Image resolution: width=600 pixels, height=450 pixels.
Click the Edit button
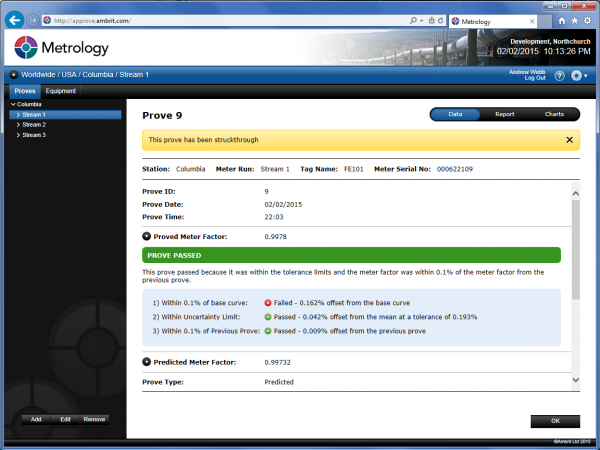65,419
